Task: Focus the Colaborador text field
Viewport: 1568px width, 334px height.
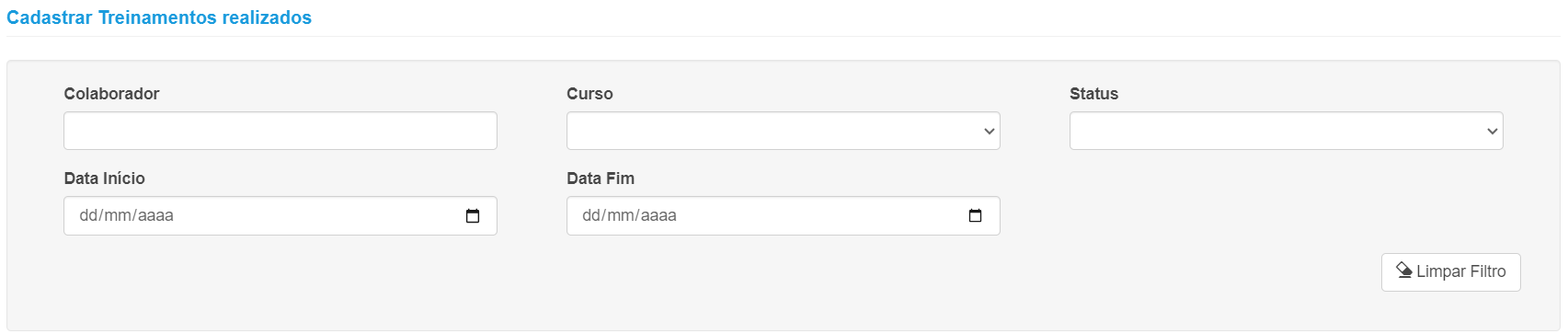Action: tap(280, 131)
